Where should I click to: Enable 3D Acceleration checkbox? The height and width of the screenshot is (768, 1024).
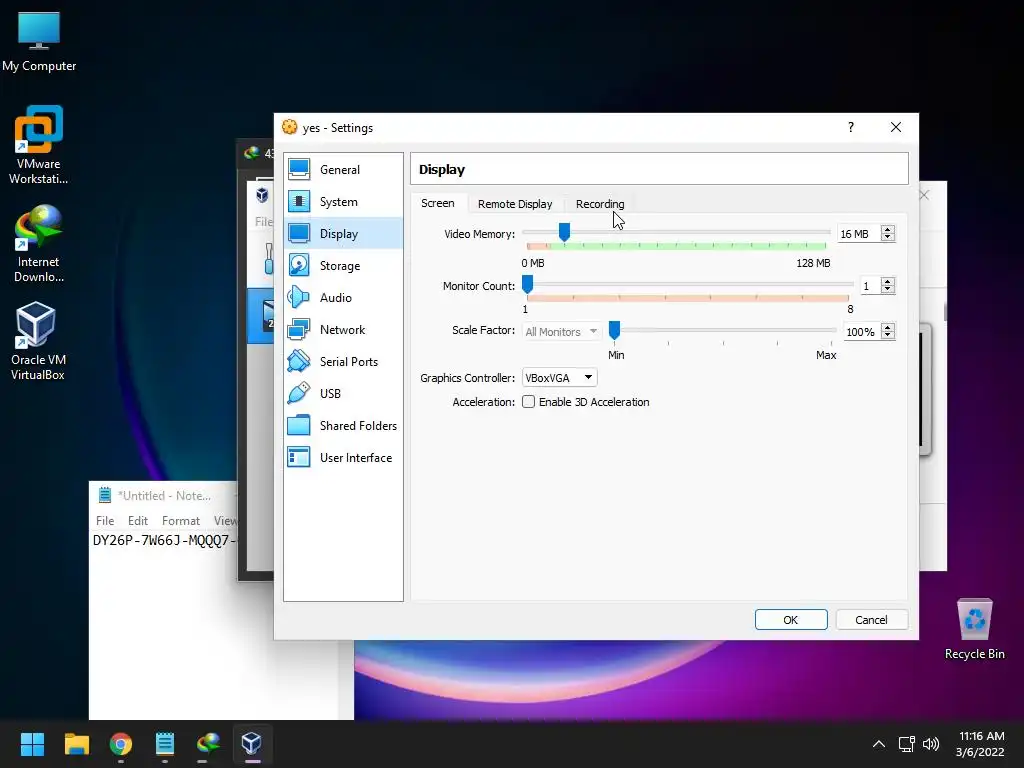coord(528,402)
